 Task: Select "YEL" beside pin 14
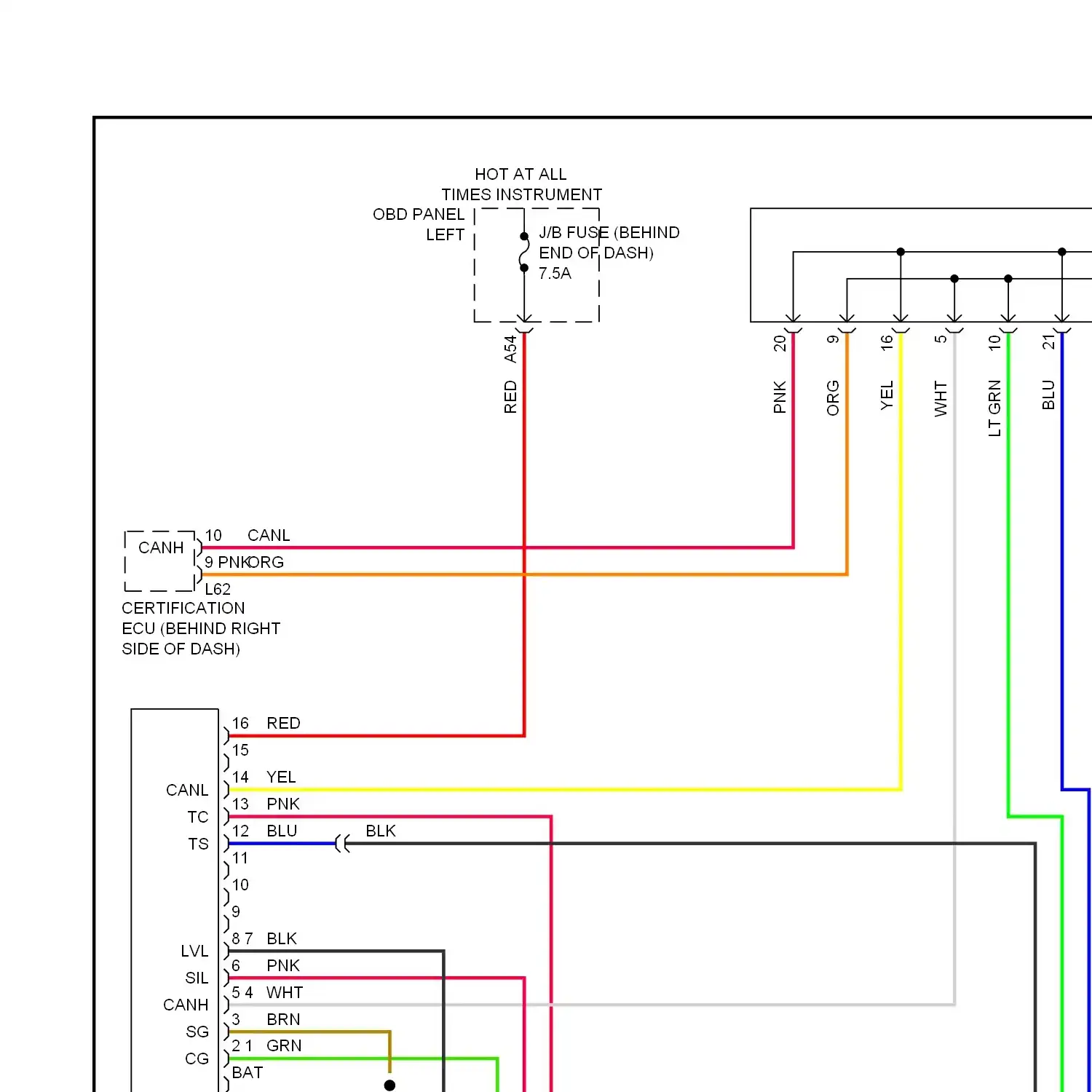281,777
